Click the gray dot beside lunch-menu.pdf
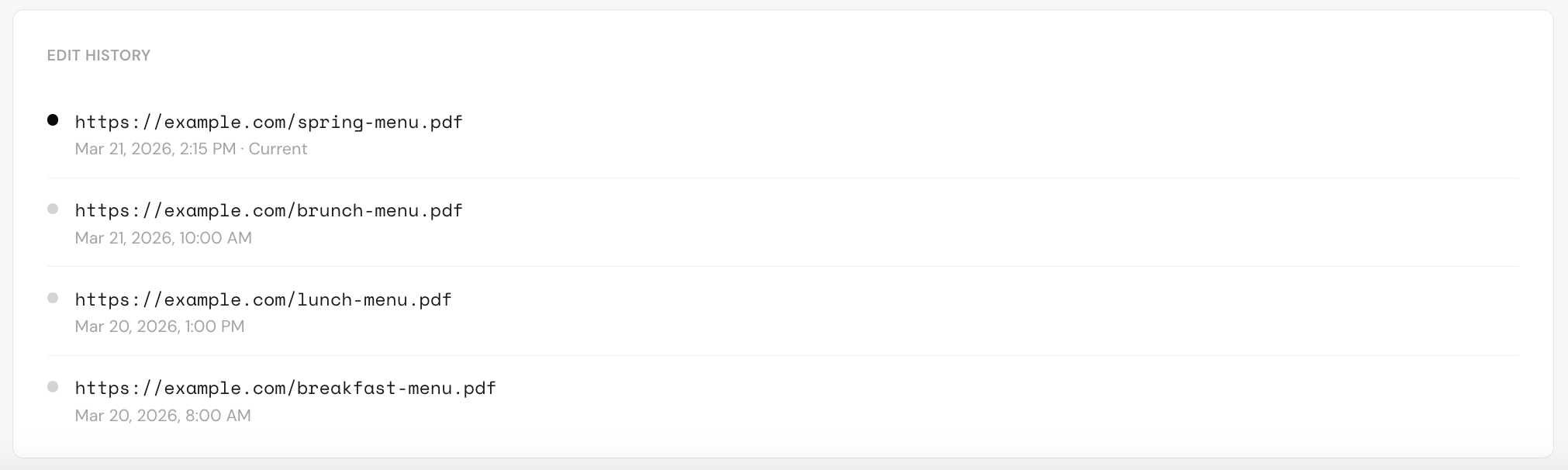The height and width of the screenshot is (470, 1568). [x=53, y=298]
